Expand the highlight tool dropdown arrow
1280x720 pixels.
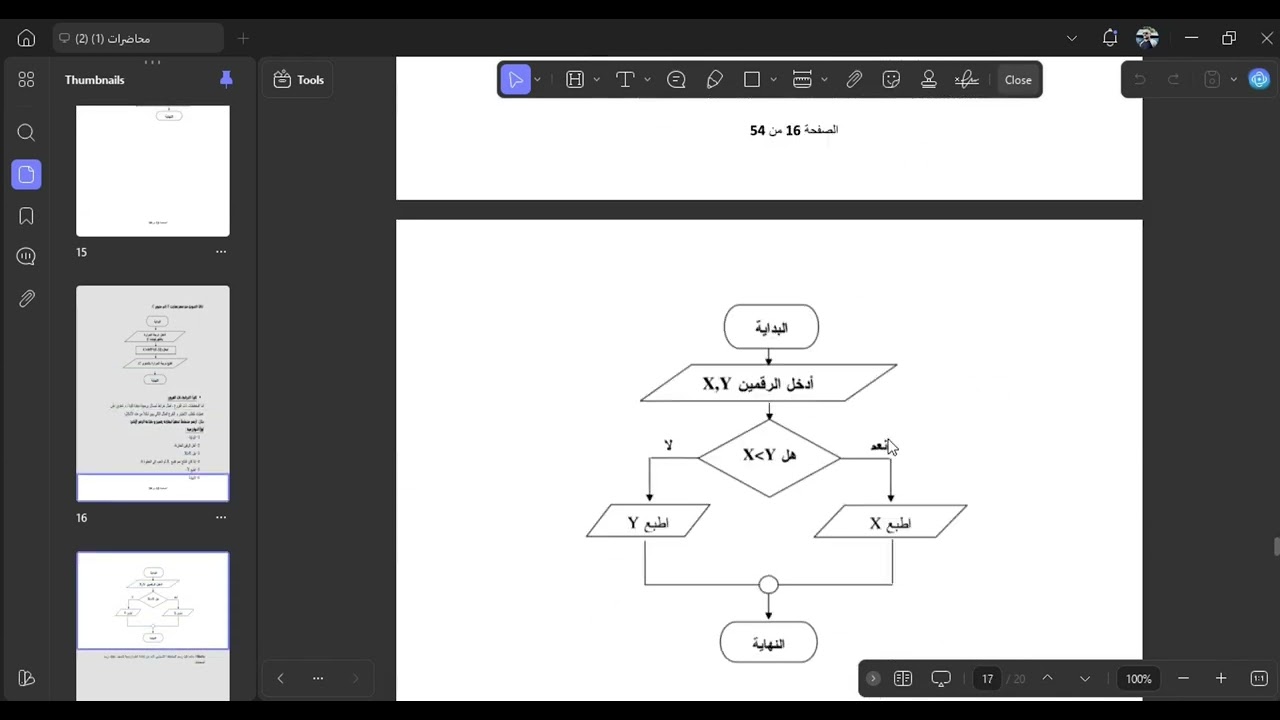point(597,80)
